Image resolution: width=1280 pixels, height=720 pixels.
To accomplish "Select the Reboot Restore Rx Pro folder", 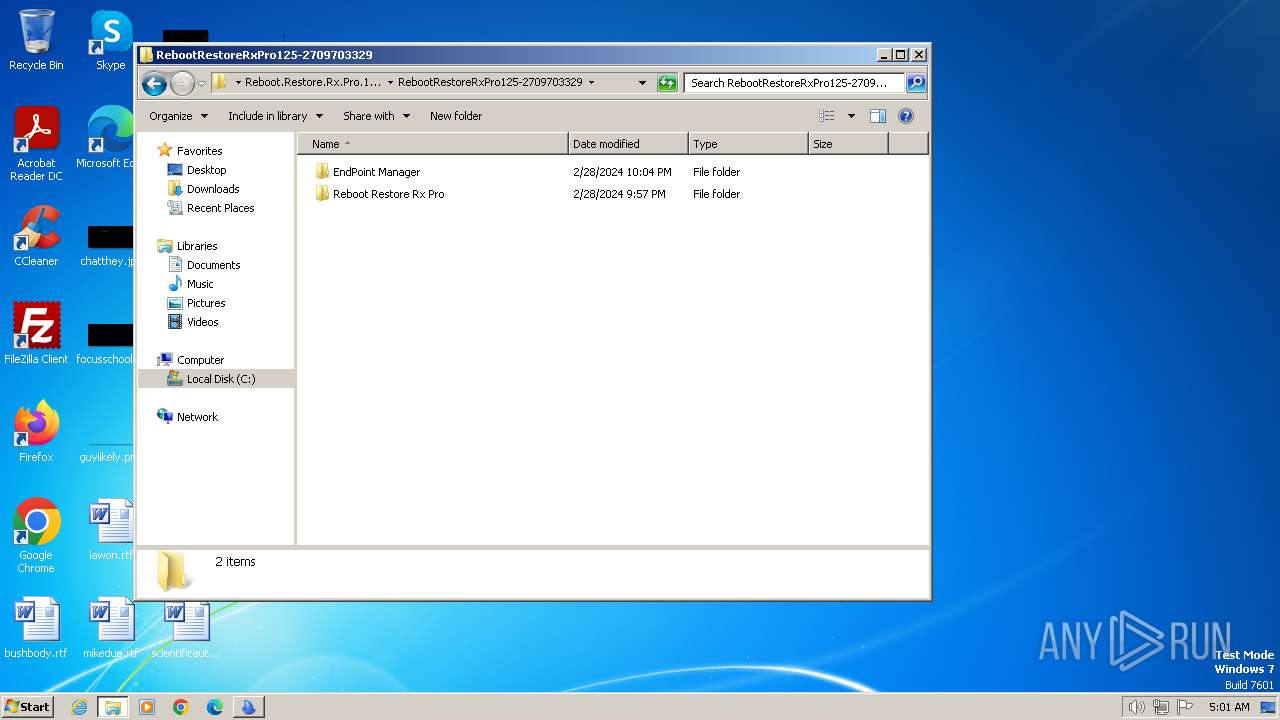I will 388,194.
